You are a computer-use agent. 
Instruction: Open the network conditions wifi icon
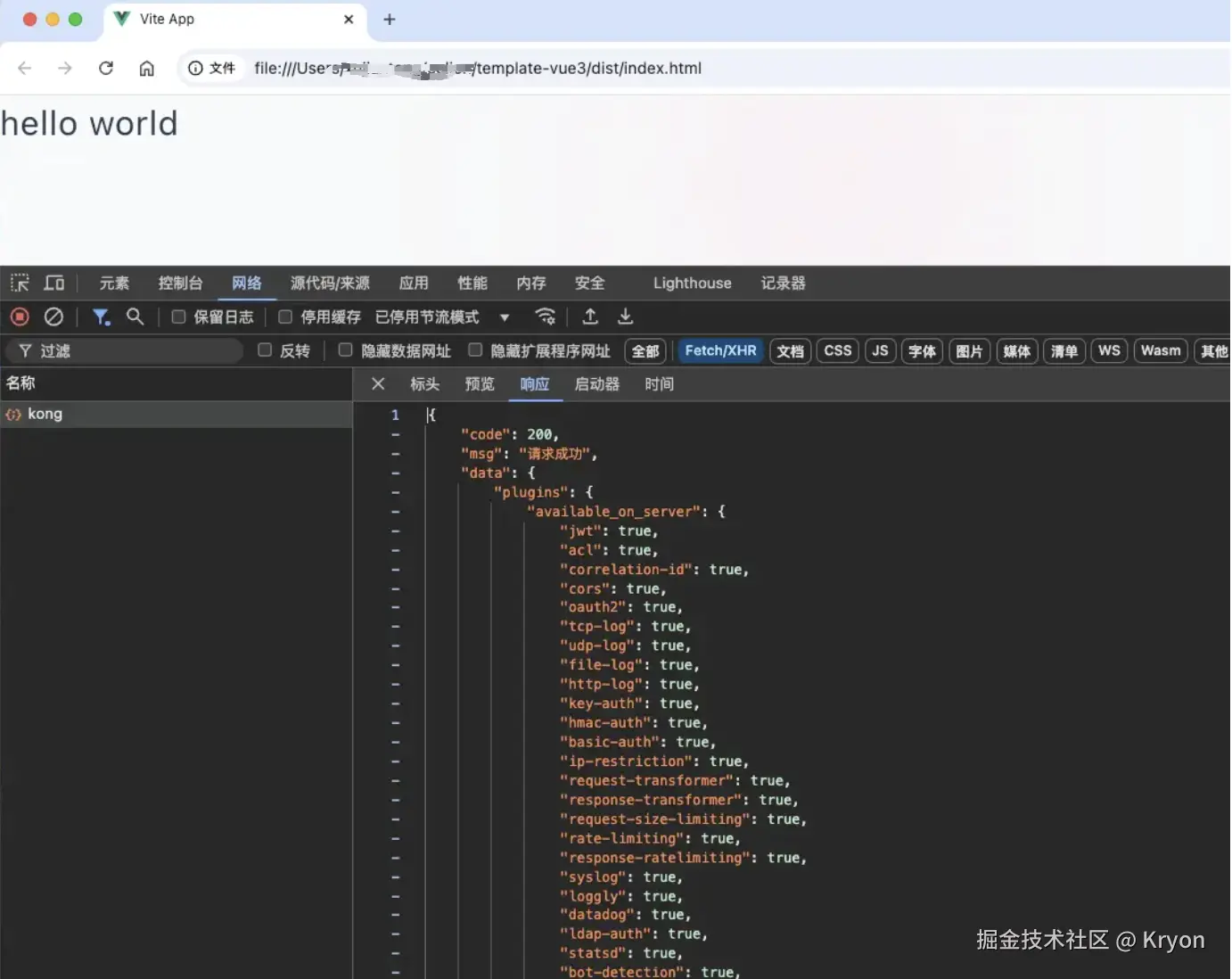[546, 317]
